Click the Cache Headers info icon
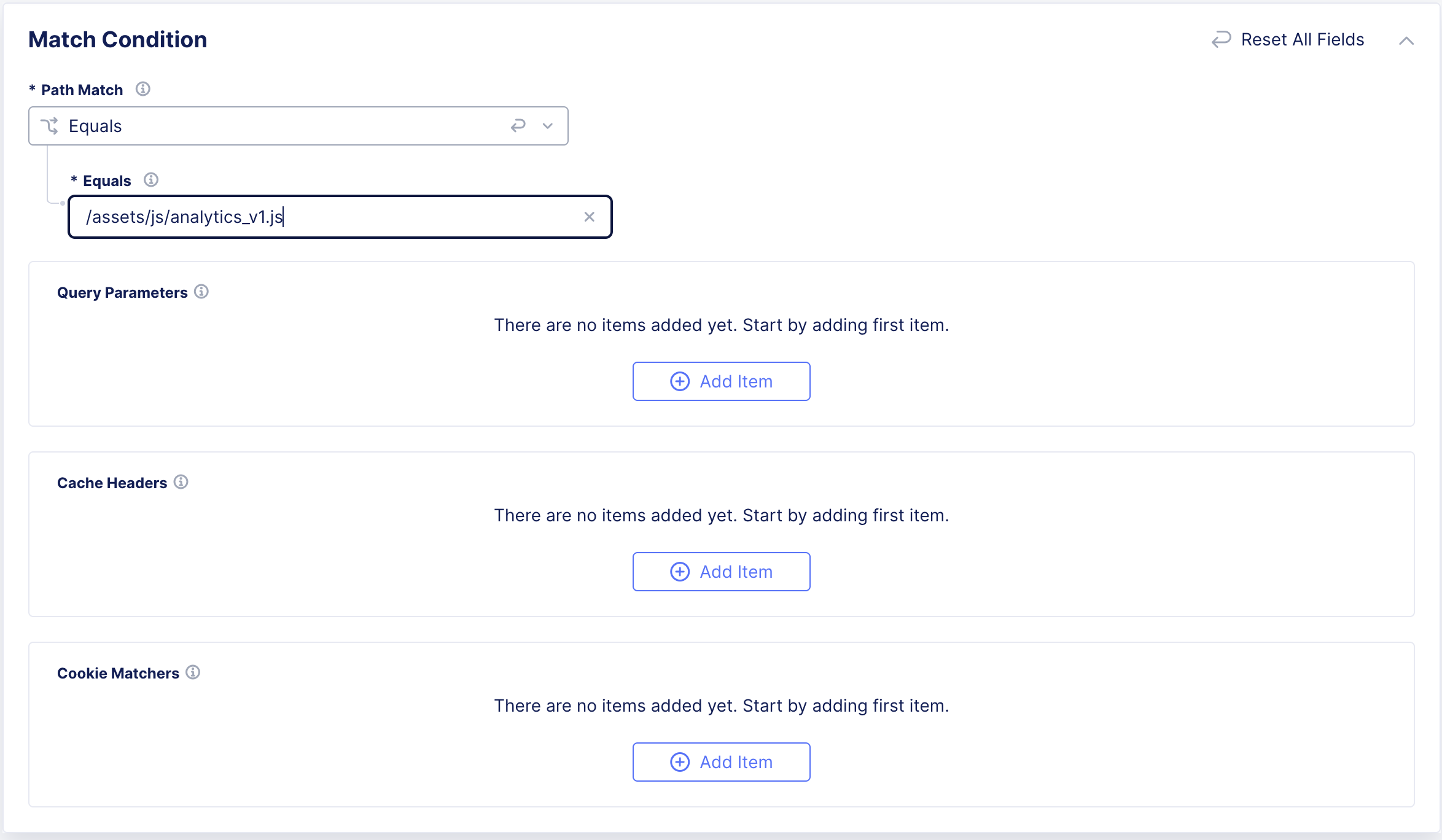Image resolution: width=1442 pixels, height=840 pixels. pyautogui.click(x=181, y=482)
